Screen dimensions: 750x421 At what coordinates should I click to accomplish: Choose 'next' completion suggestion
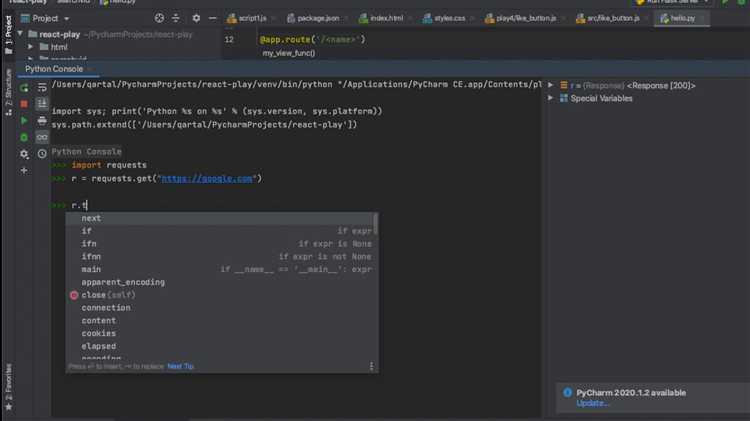(221, 218)
